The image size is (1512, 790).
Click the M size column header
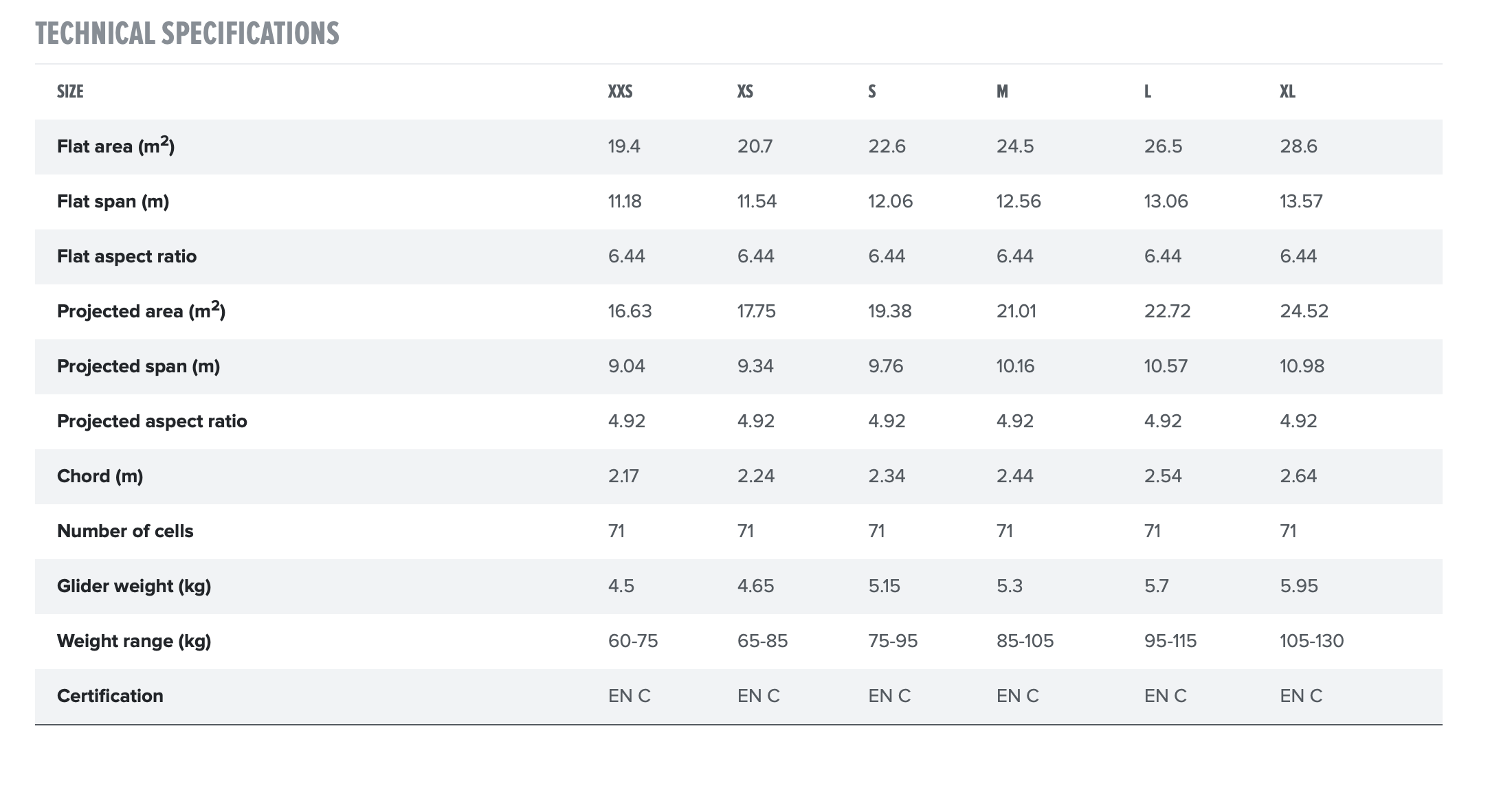pyautogui.click(x=1002, y=91)
